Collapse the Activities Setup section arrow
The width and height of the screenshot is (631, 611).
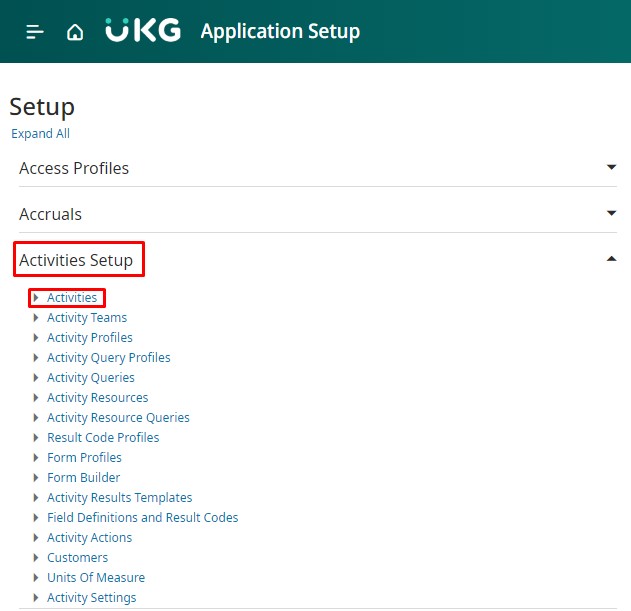(x=611, y=260)
